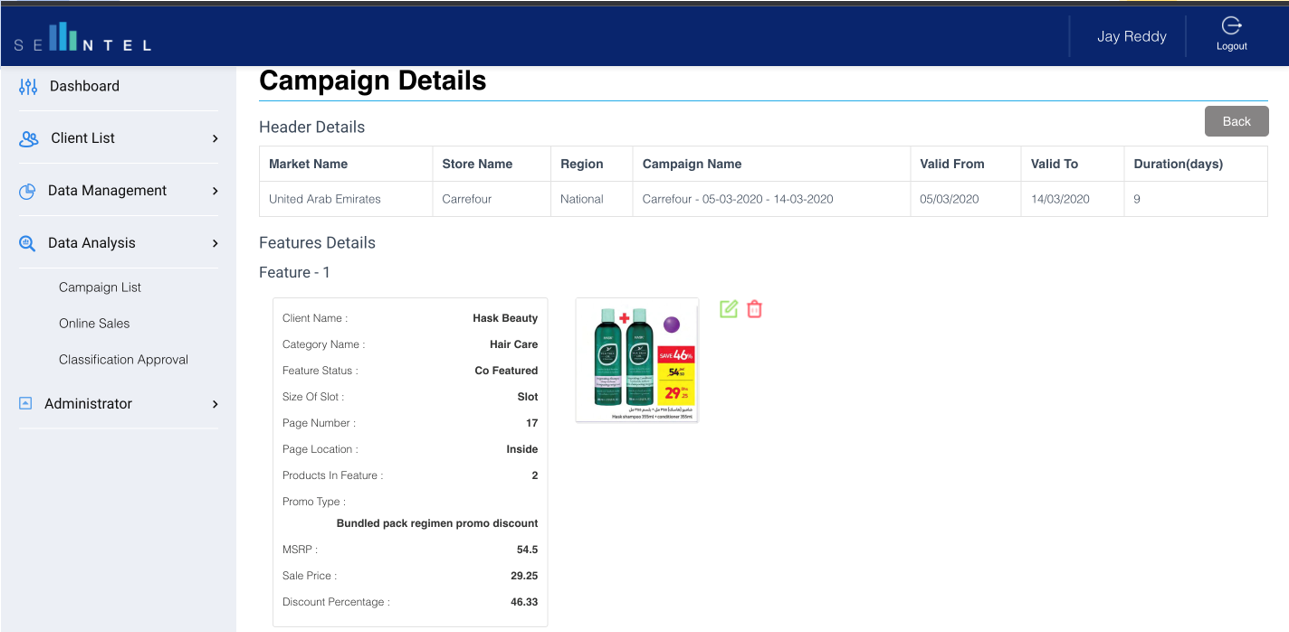Open Online Sales submenu item
Image resolution: width=1289 pixels, height=632 pixels.
pos(94,323)
